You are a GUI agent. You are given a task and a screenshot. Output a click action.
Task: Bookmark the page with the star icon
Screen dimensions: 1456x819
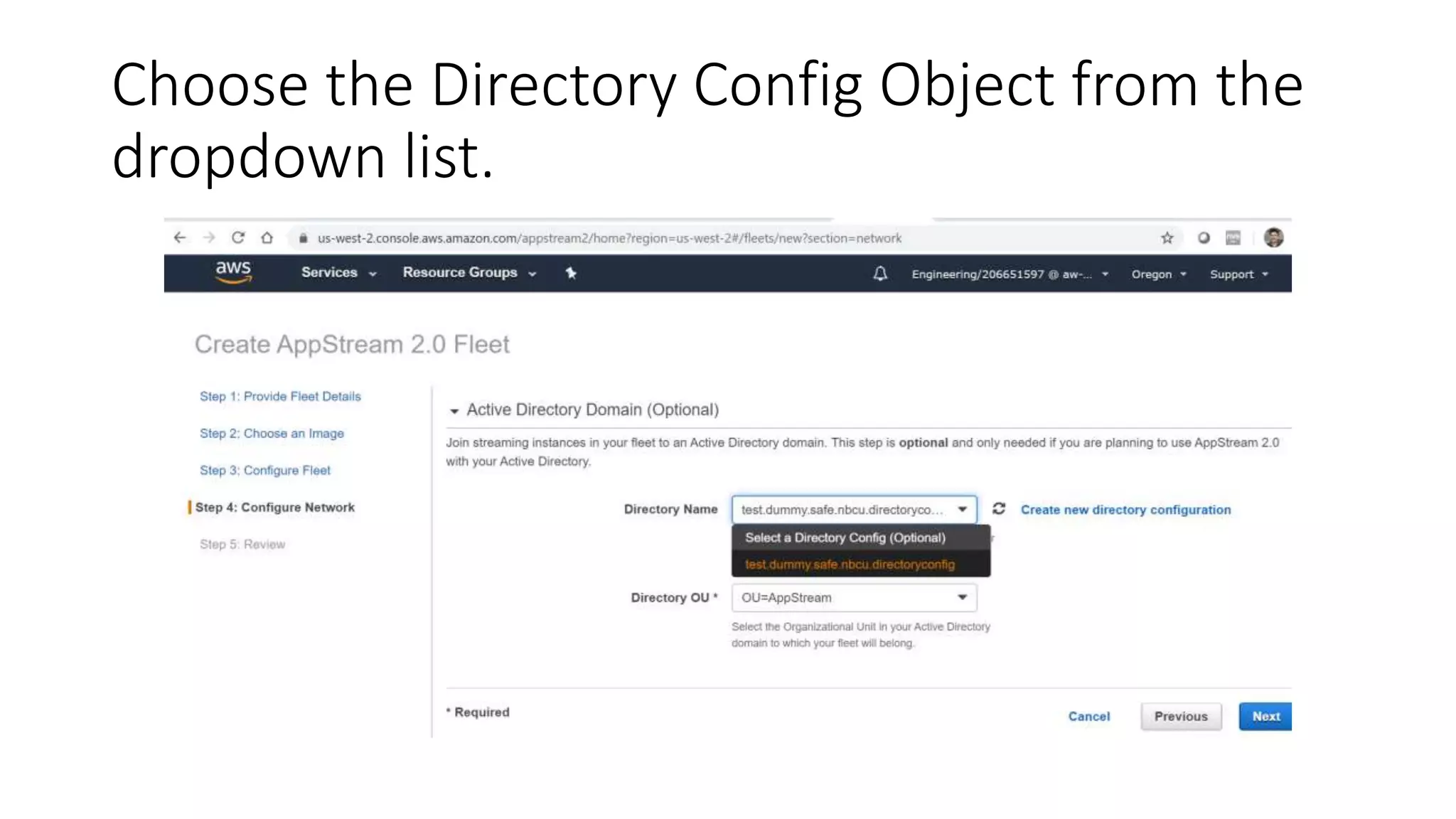pyautogui.click(x=1167, y=238)
